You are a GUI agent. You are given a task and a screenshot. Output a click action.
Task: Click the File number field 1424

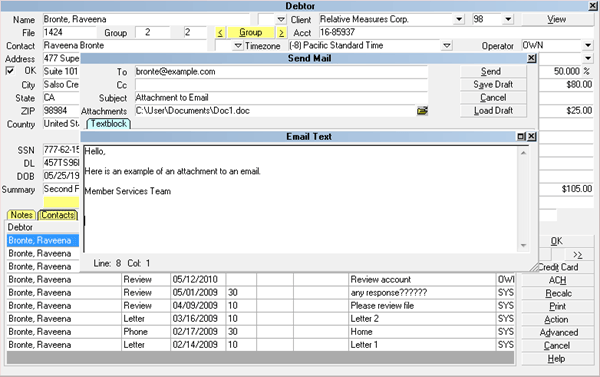(x=69, y=33)
